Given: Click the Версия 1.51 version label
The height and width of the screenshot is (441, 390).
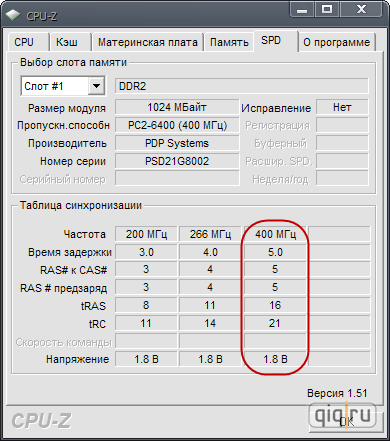Looking at the screenshot, I should coord(337,393).
